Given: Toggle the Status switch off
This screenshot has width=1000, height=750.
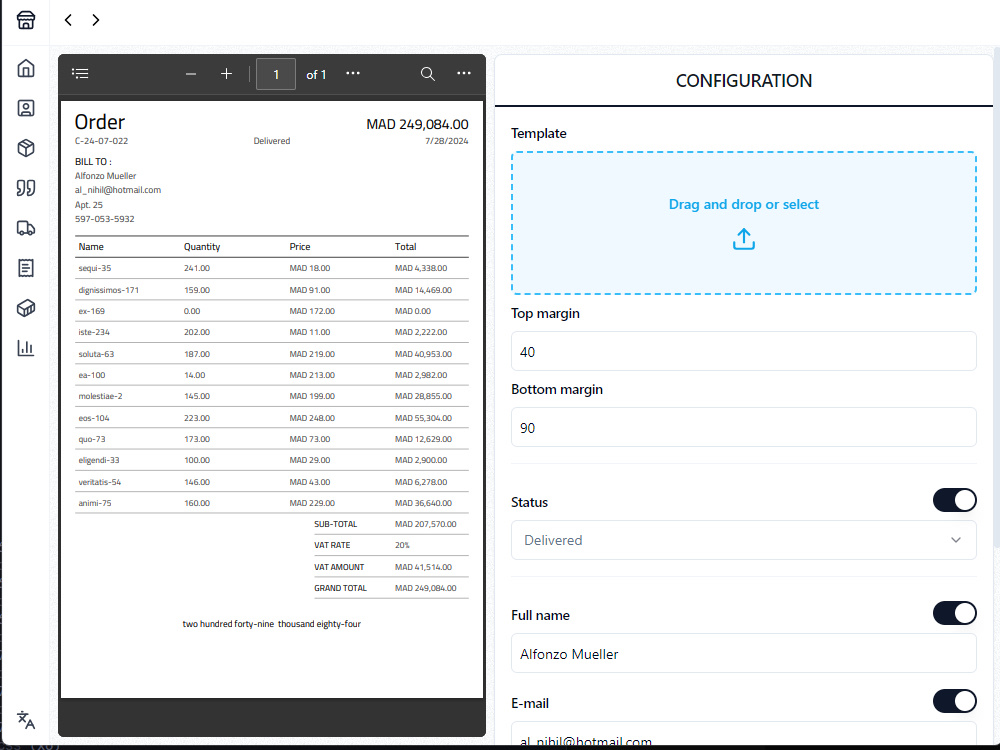Looking at the screenshot, I should 954,500.
